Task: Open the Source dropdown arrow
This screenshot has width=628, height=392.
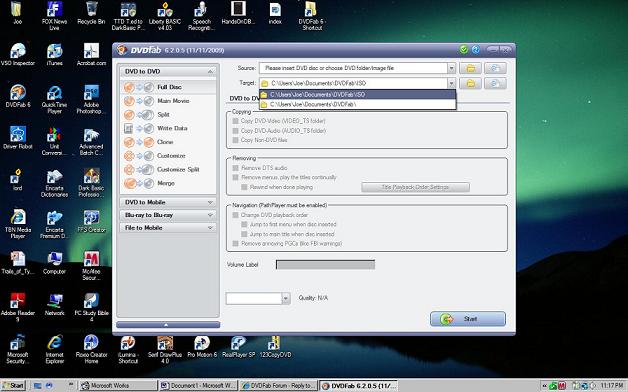Action: [451, 68]
